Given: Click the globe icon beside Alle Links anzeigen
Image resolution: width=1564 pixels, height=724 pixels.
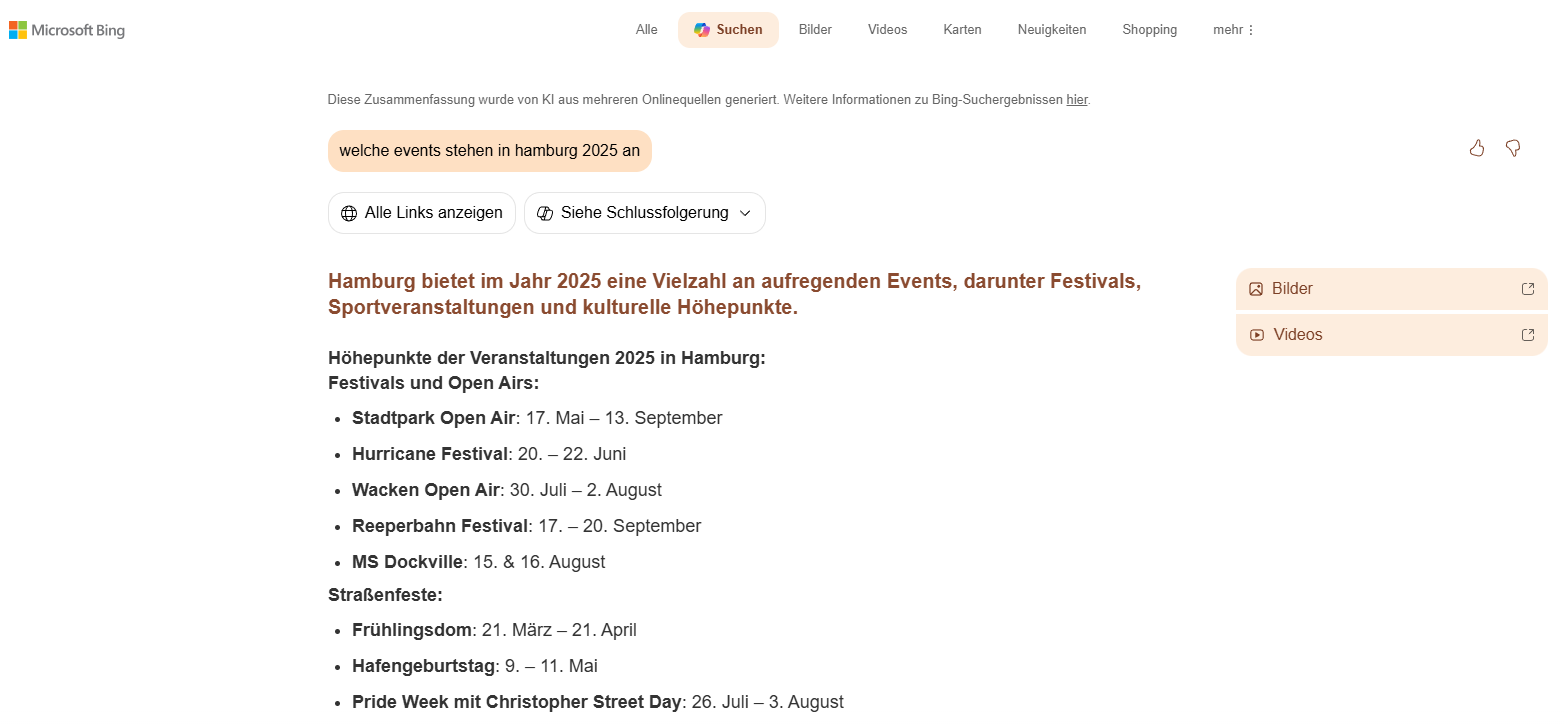Looking at the screenshot, I should pyautogui.click(x=349, y=213).
